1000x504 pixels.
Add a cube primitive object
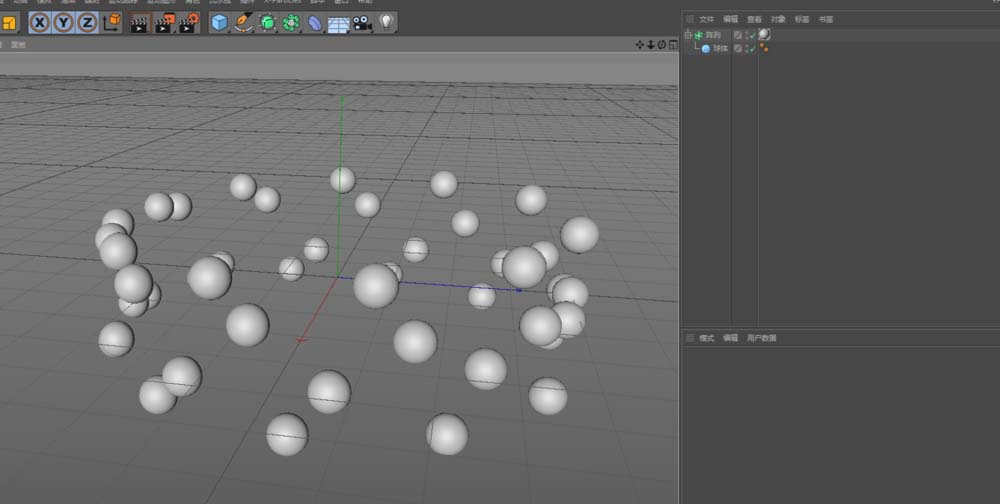[219, 22]
